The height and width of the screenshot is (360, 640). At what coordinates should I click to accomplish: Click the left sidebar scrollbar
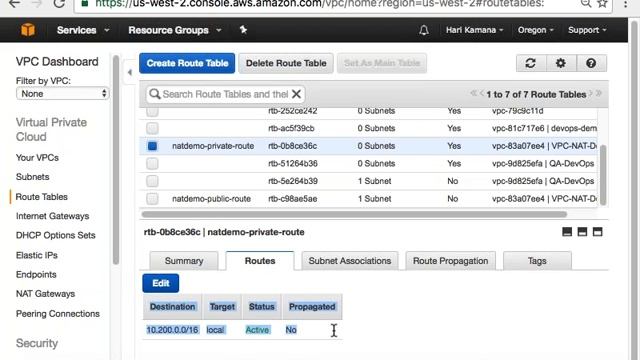pos(116,160)
